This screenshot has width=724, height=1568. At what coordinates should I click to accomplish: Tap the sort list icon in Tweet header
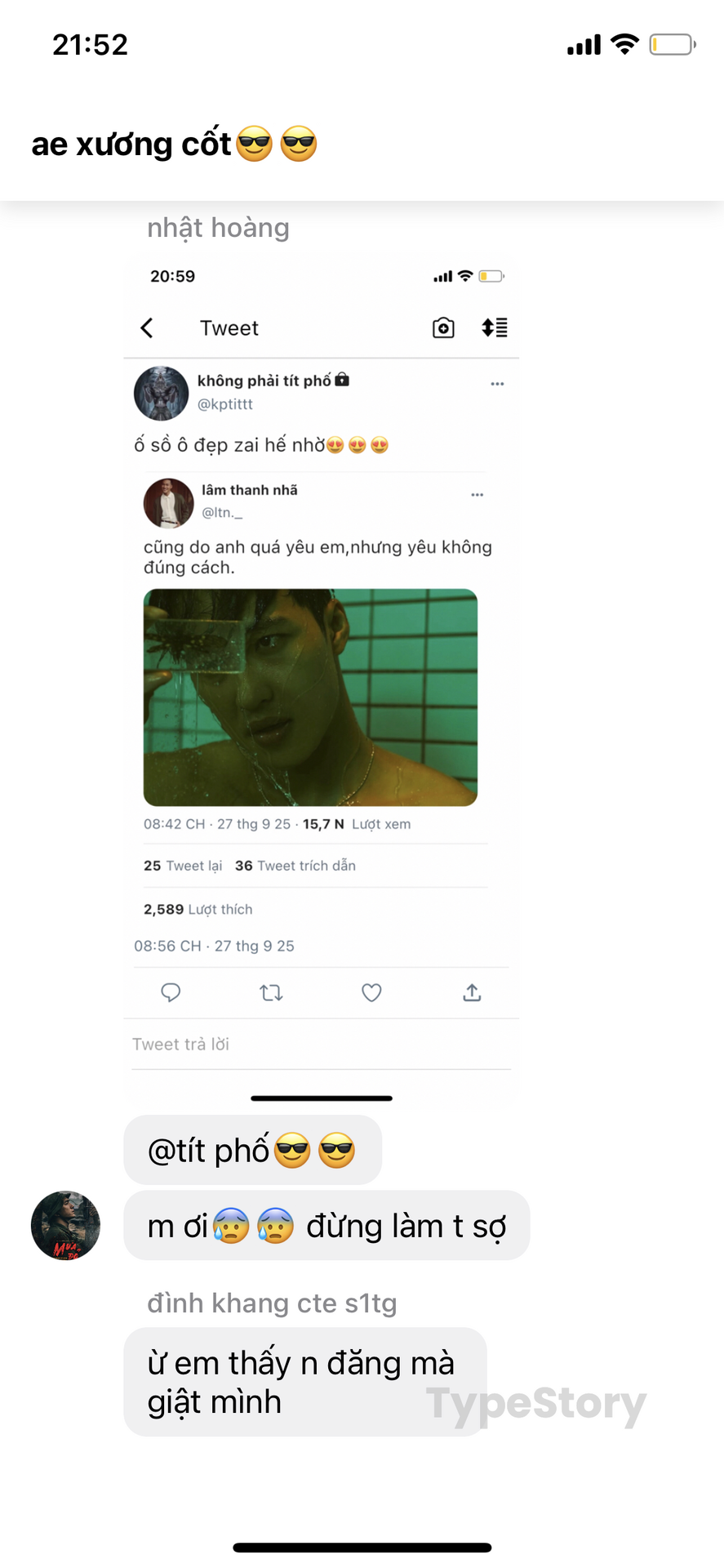495,327
